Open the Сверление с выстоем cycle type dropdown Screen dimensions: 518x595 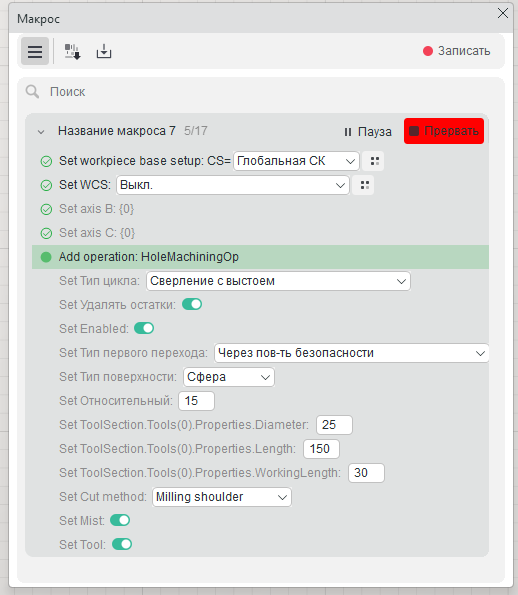click(278, 281)
